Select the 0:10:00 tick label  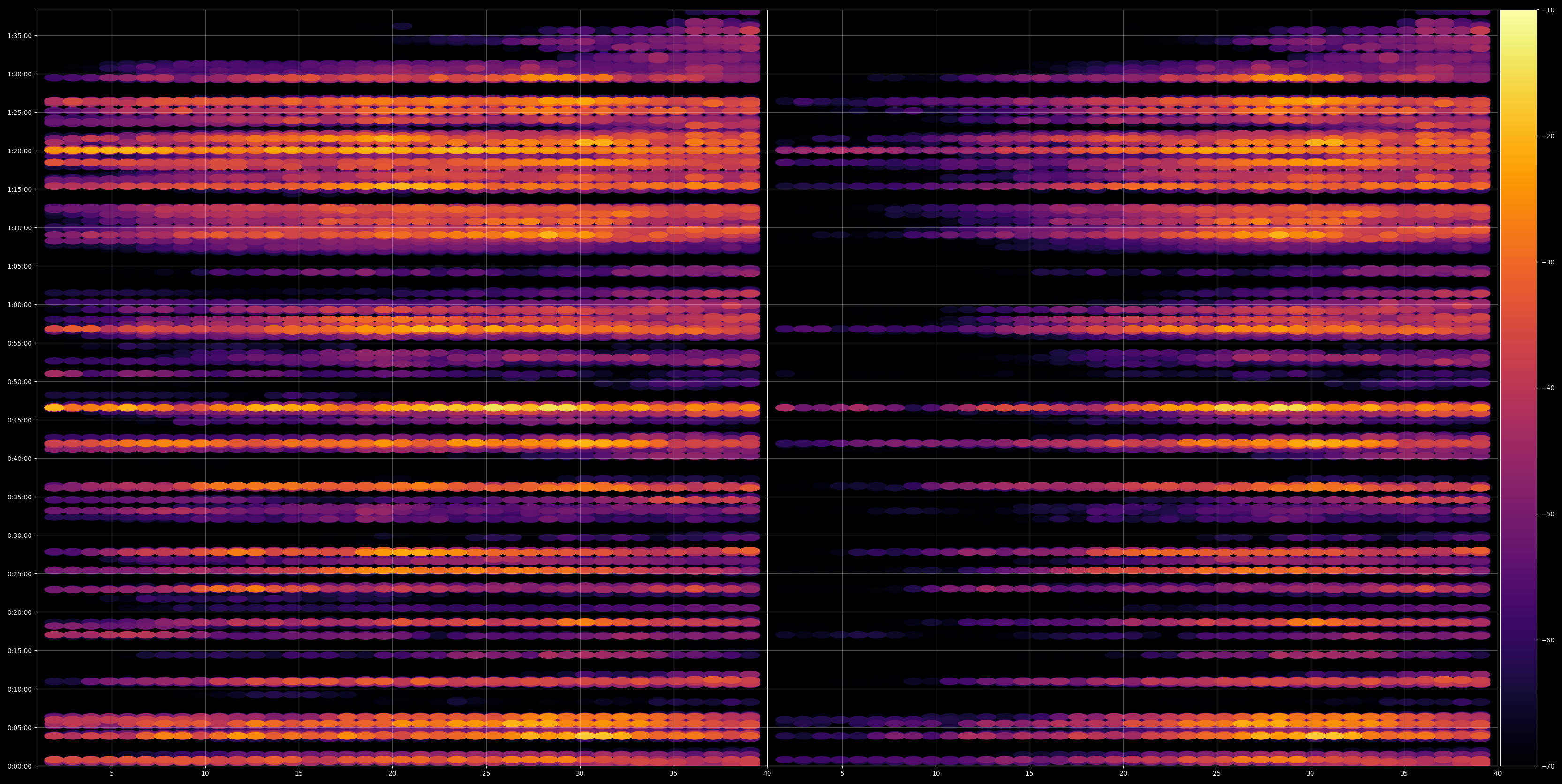click(x=20, y=689)
